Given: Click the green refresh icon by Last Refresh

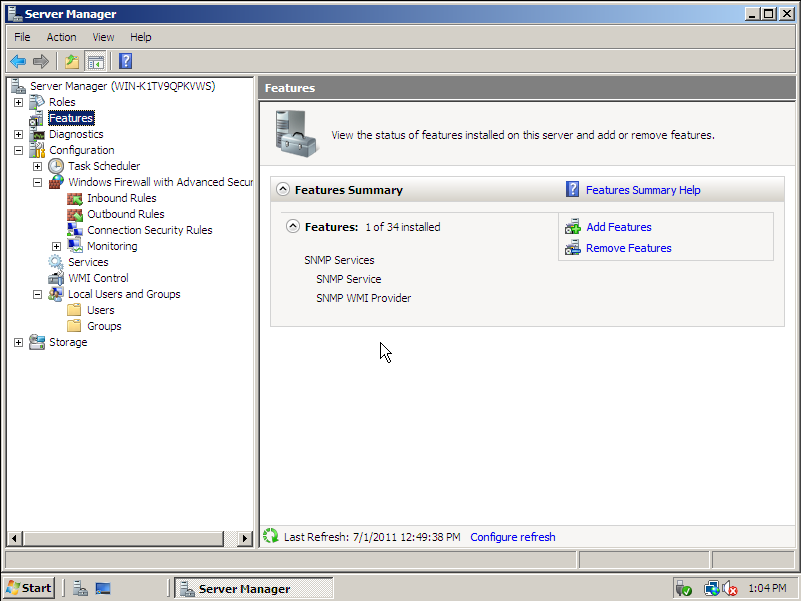Looking at the screenshot, I should (x=270, y=537).
